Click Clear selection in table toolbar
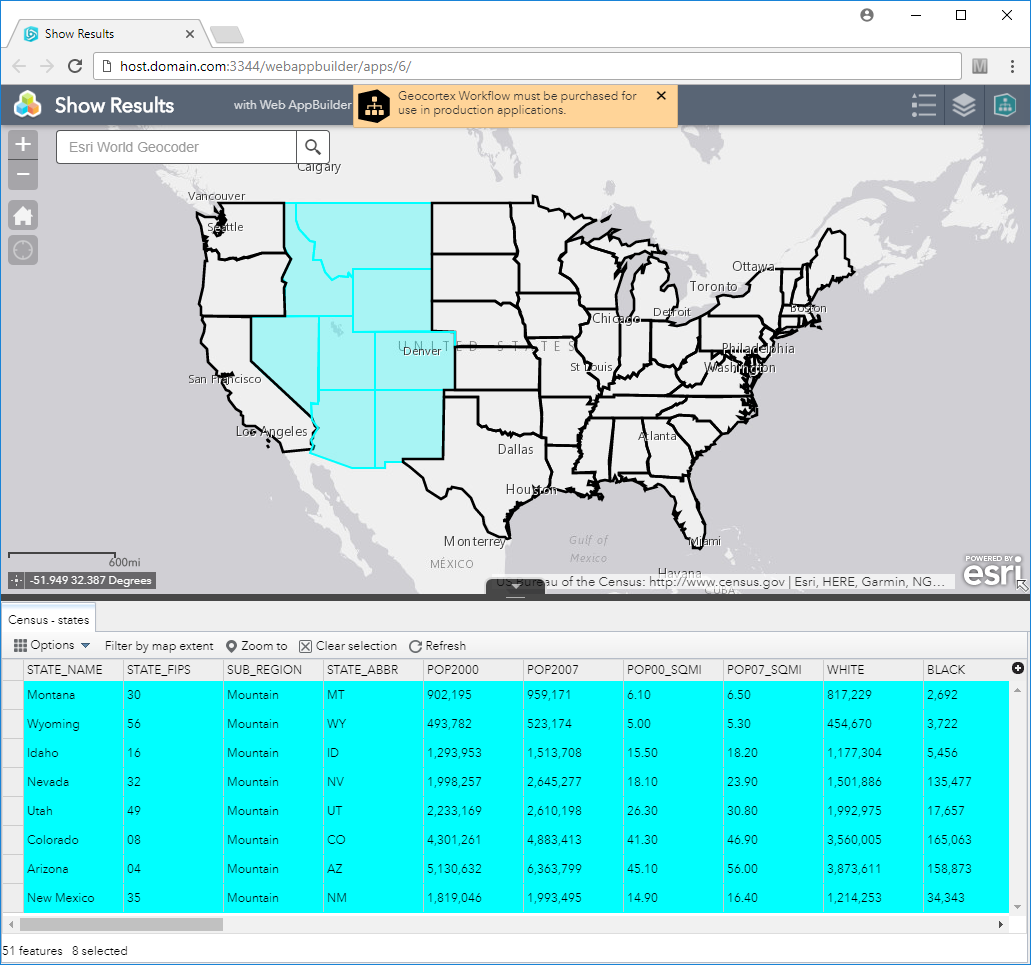 click(x=347, y=646)
